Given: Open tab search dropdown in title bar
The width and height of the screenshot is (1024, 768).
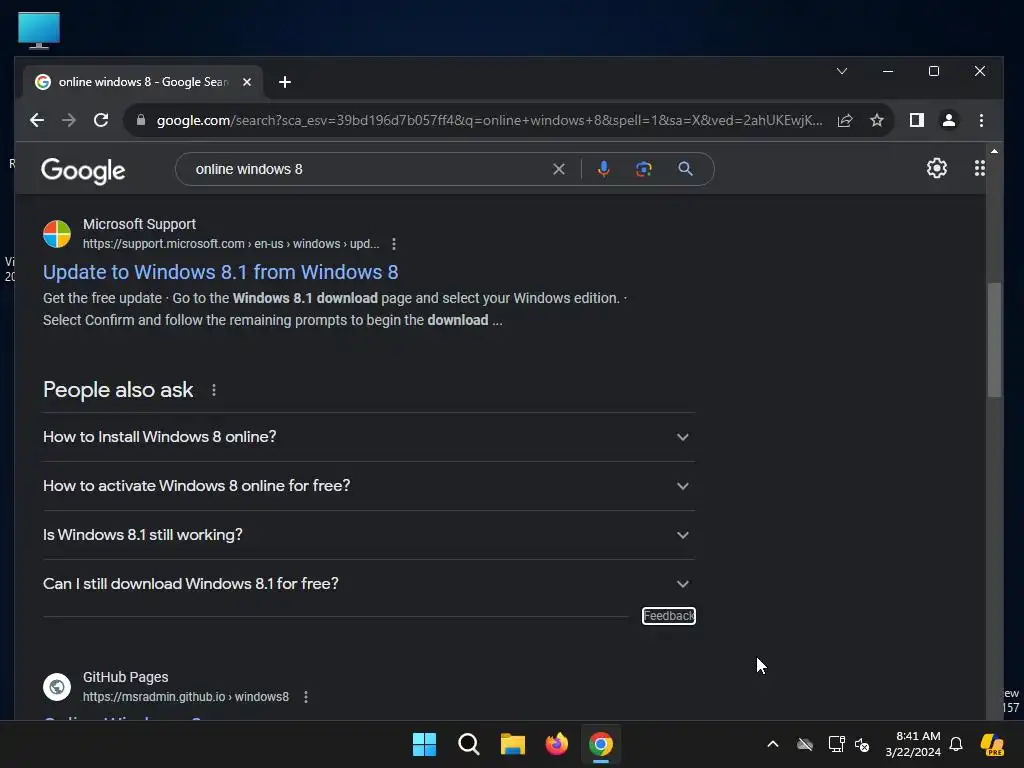Looking at the screenshot, I should point(842,71).
